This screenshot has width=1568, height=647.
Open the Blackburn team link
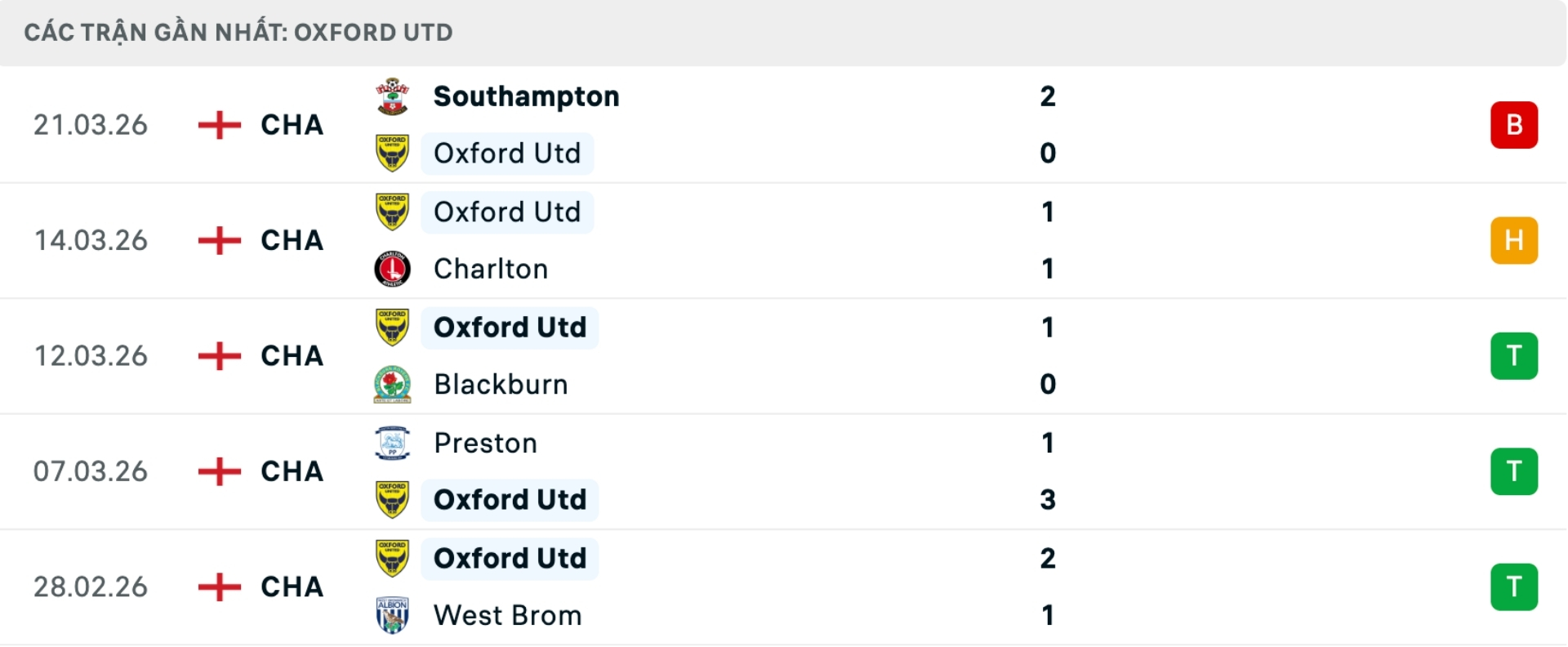[x=500, y=384]
